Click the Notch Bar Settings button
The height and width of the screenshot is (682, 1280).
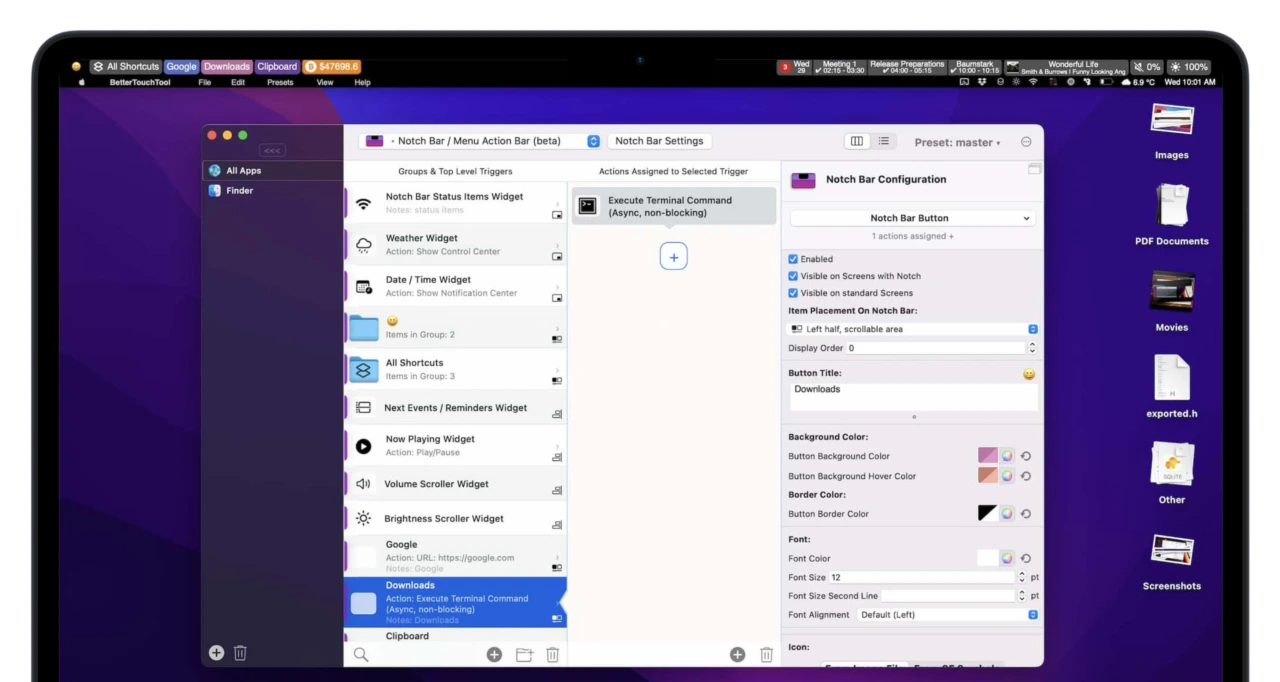point(658,141)
